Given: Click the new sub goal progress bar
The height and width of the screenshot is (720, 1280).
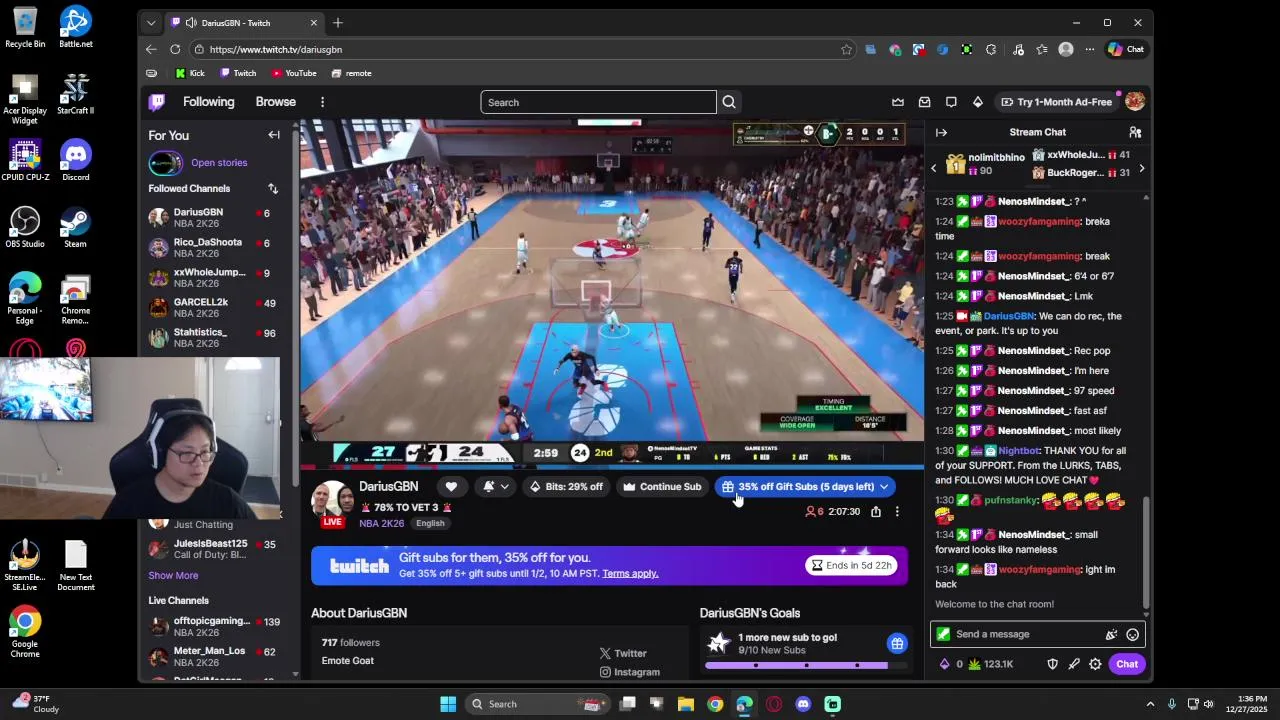Looking at the screenshot, I should tap(806, 665).
